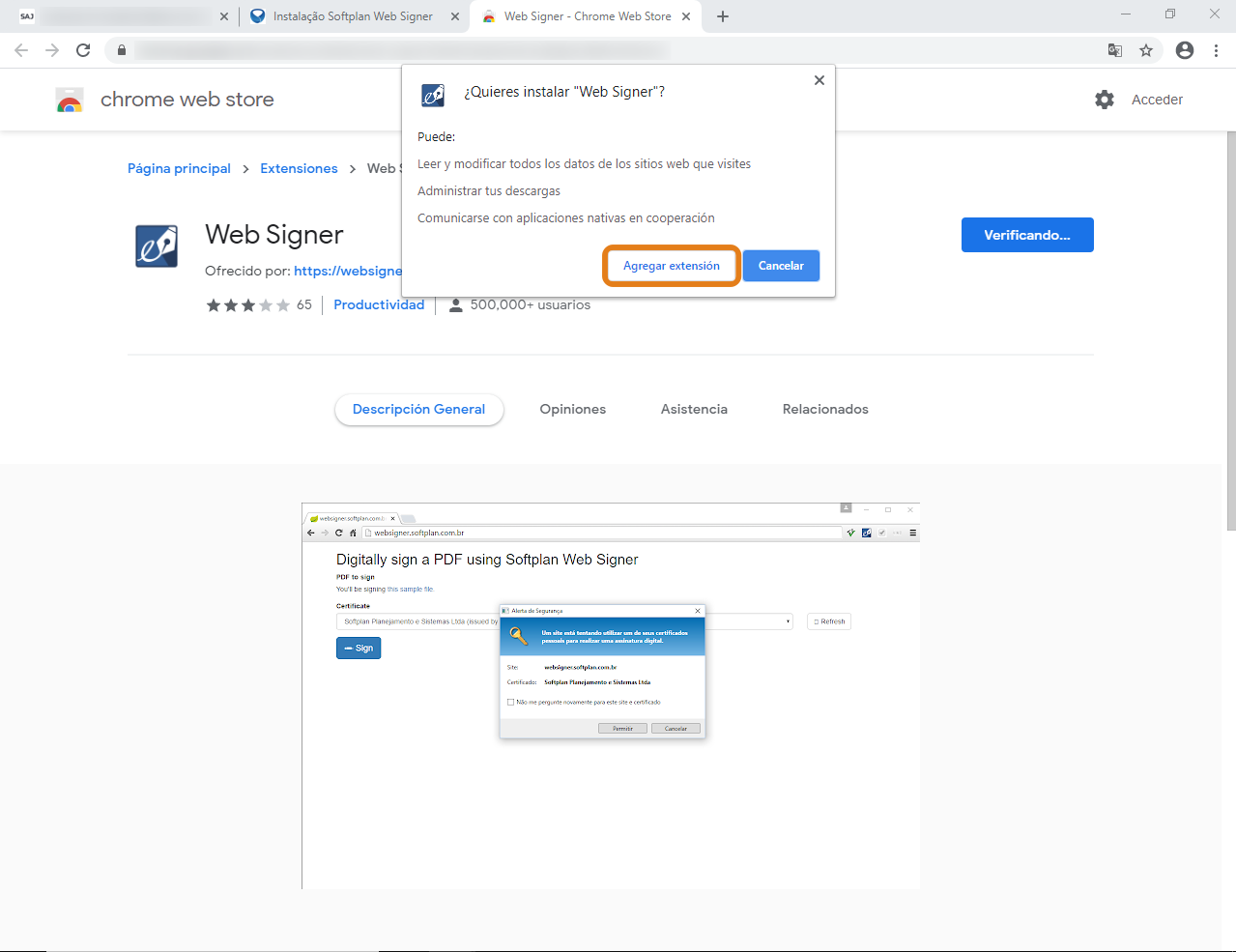Click Cancelar in the install dialog
The image size is (1236, 952).
pyautogui.click(x=781, y=266)
